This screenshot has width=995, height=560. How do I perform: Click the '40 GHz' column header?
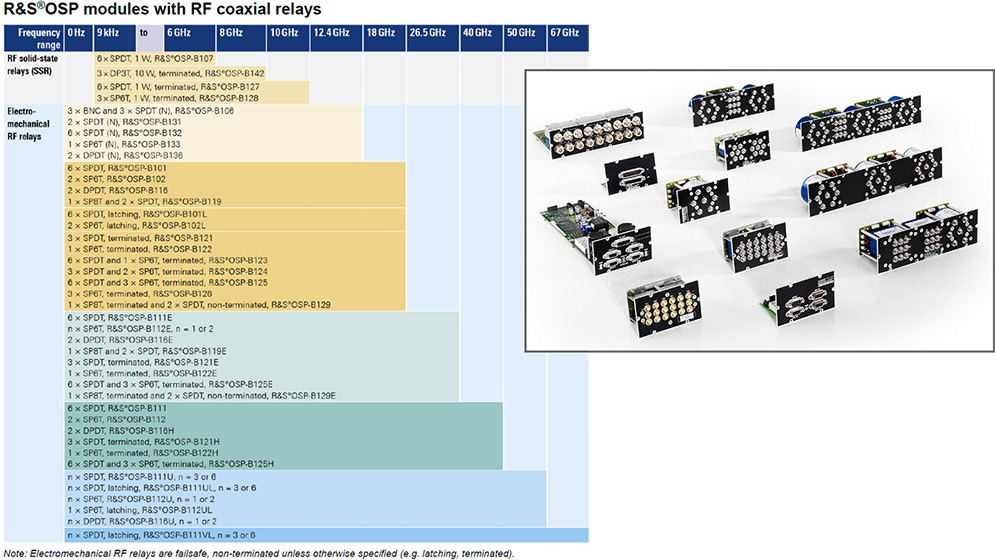(481, 38)
